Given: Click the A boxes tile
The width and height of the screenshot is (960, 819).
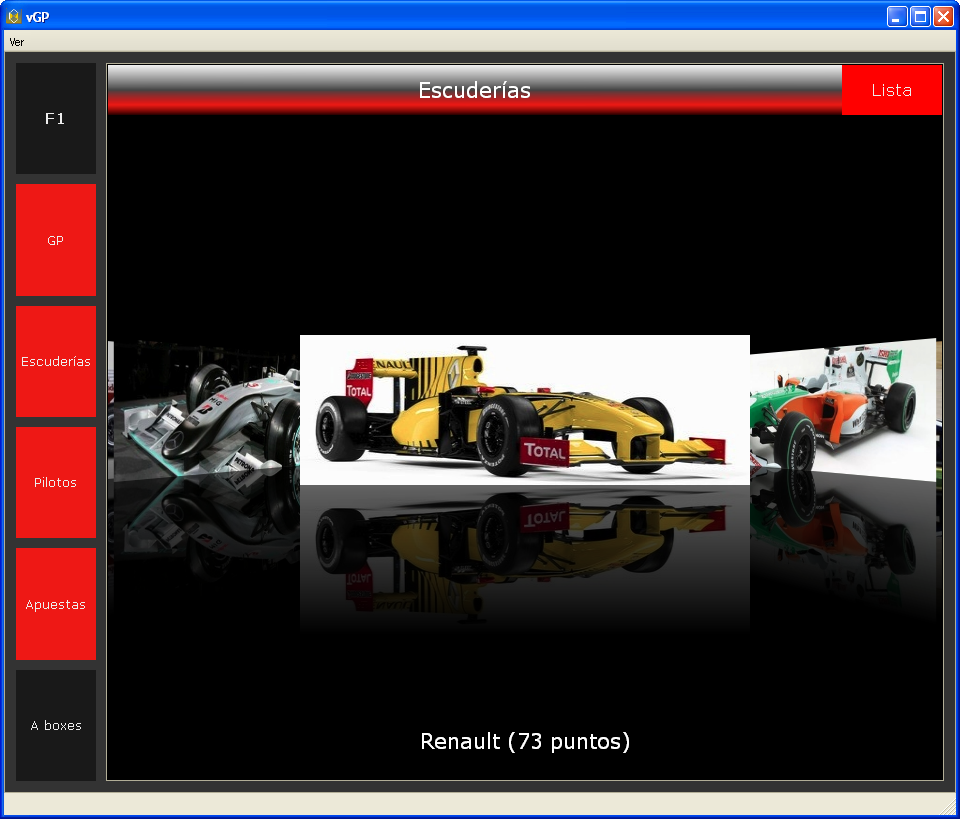Looking at the screenshot, I should click(x=56, y=725).
